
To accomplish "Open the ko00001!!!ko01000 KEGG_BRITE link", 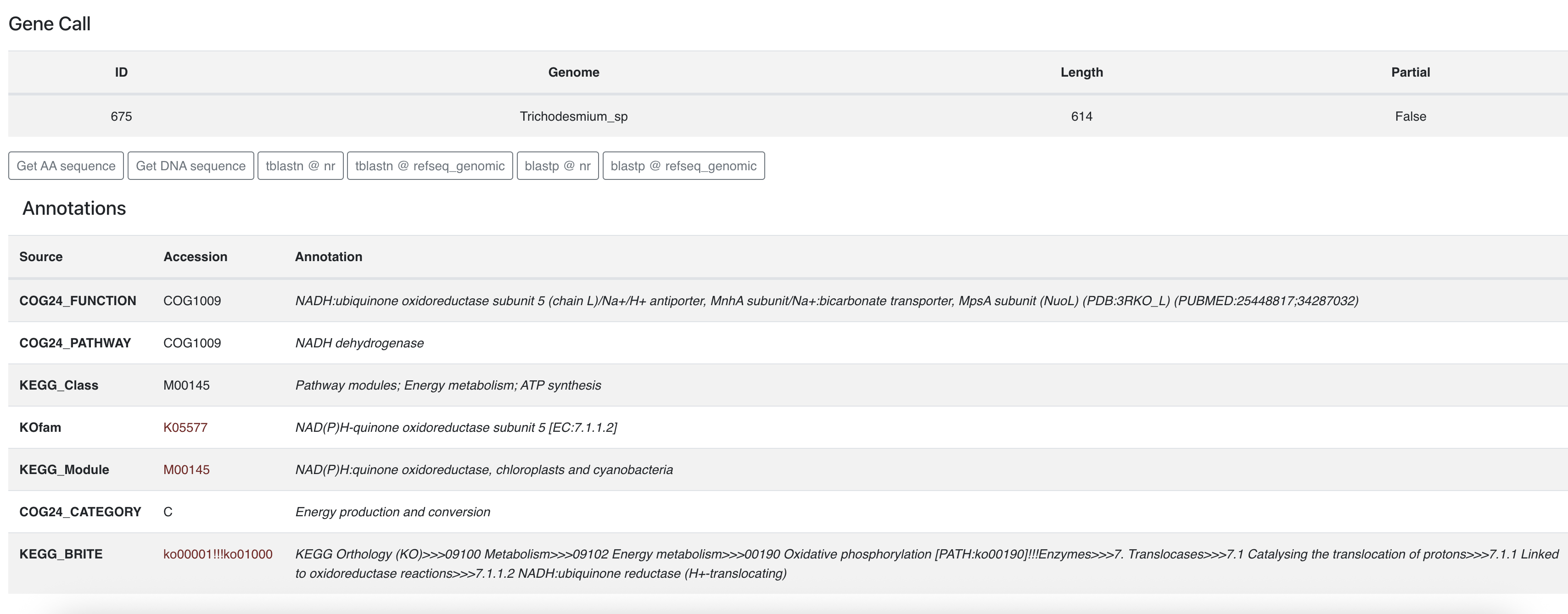I will pos(217,554).
